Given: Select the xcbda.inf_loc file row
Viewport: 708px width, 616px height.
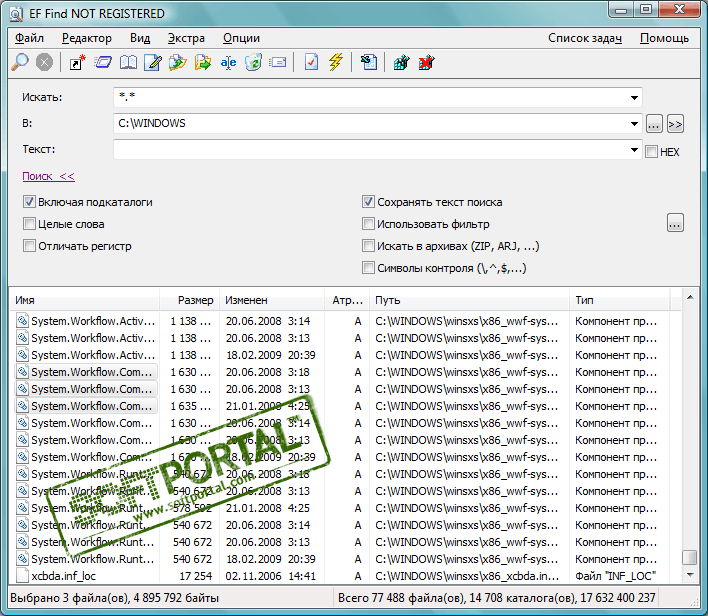Looking at the screenshot, I should click(x=339, y=576).
